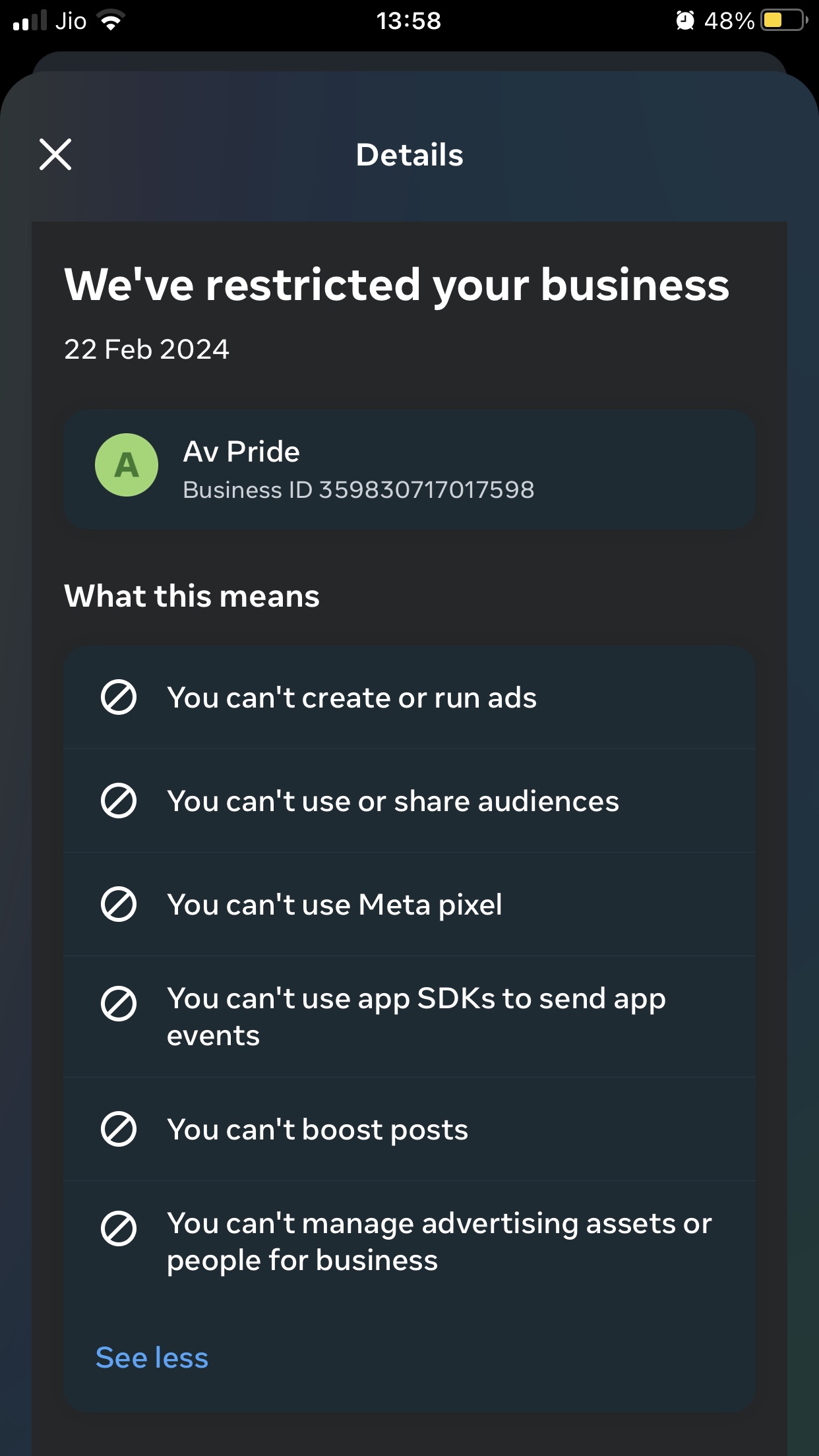
Task: Tap the battery indicator in status bar
Action: click(x=785, y=20)
